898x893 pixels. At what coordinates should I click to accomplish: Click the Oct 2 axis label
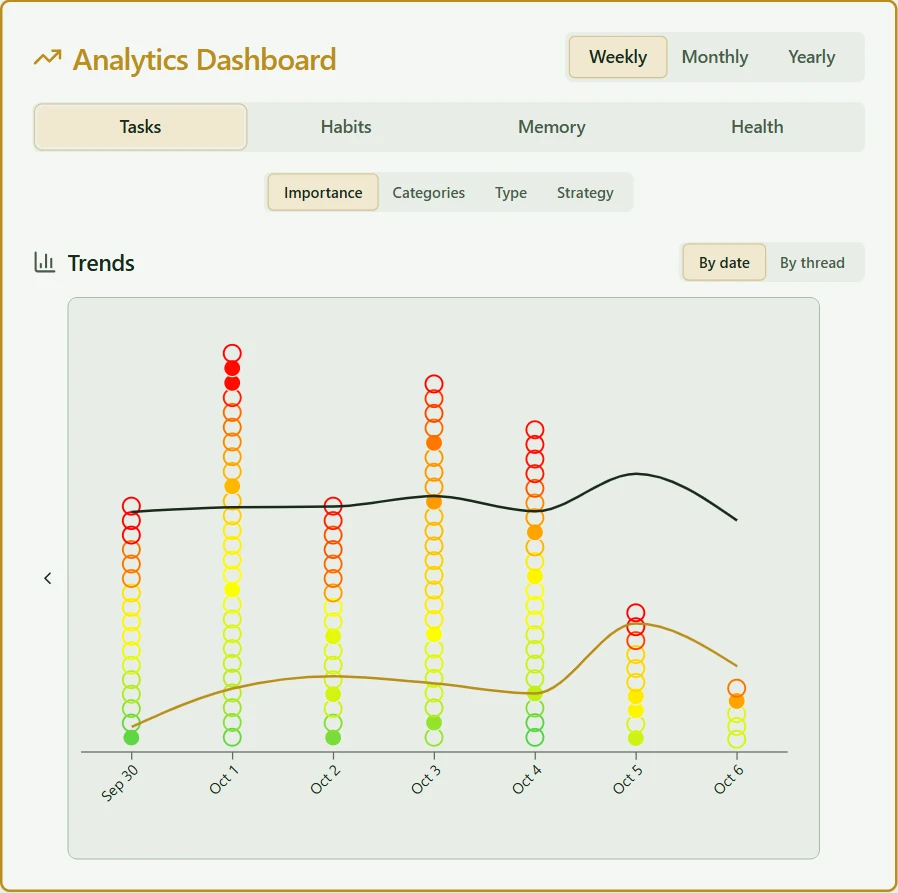pyautogui.click(x=325, y=780)
